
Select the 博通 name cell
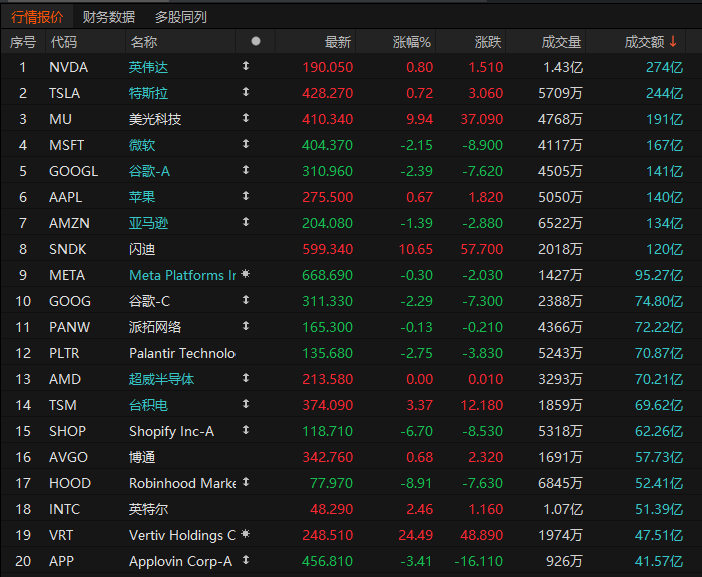142,457
